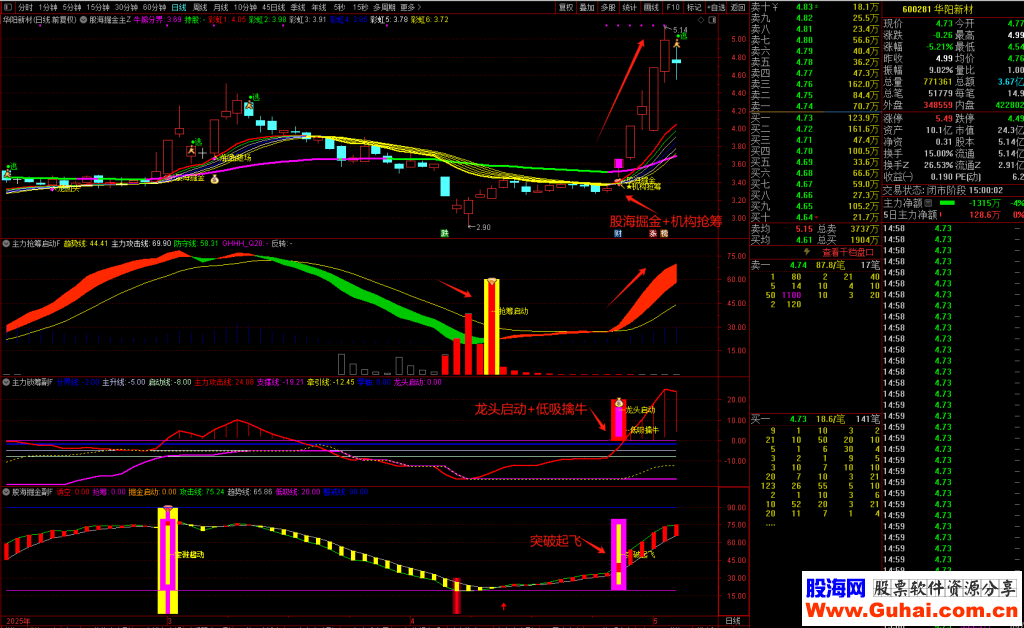
Task: Open the 更多 > period list
Action: point(410,7)
